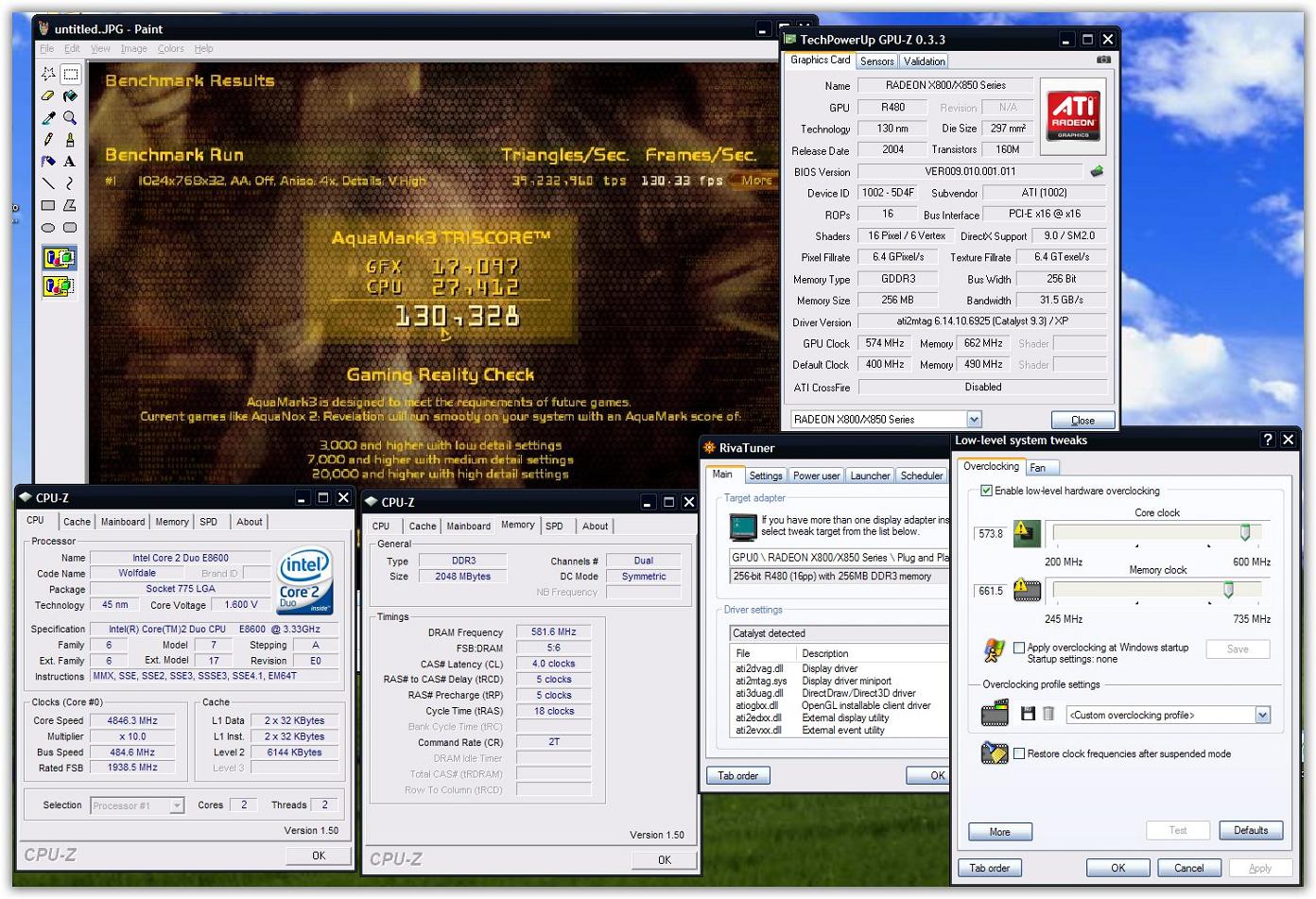The height and width of the screenshot is (899, 1316).
Task: Select the Airbrush spray tool
Action: click(48, 161)
